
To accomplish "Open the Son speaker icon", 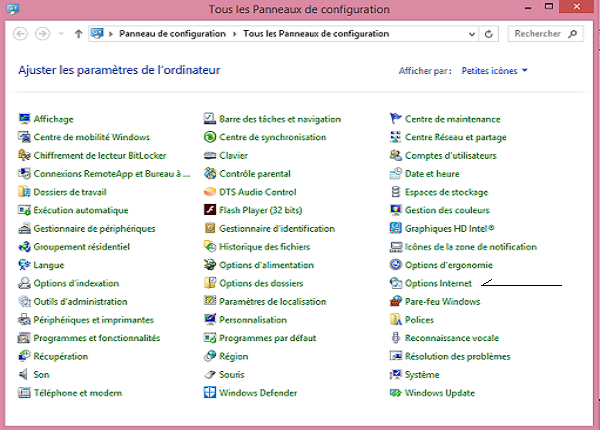I will 24,374.
